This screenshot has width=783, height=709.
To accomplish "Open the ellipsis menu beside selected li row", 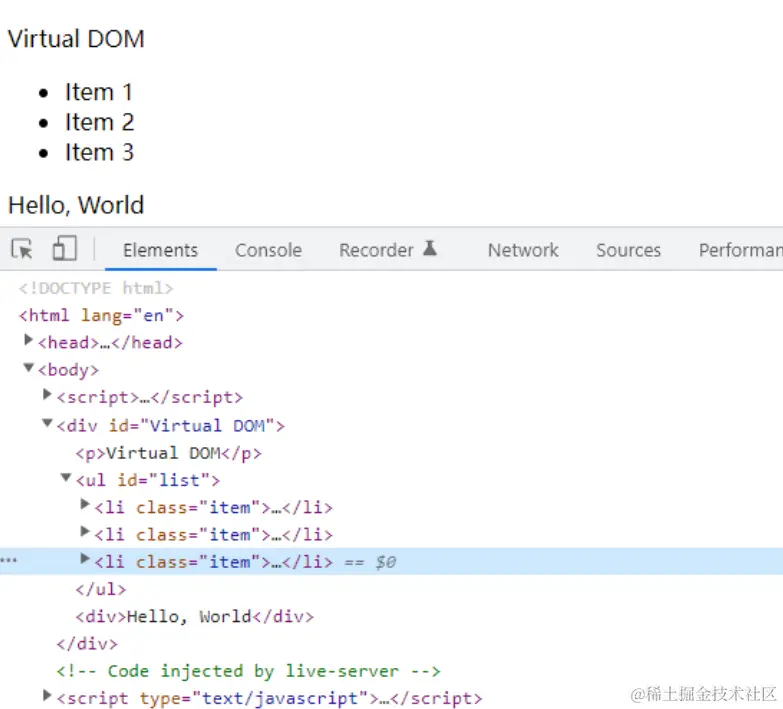I will pyautogui.click(x=8, y=560).
